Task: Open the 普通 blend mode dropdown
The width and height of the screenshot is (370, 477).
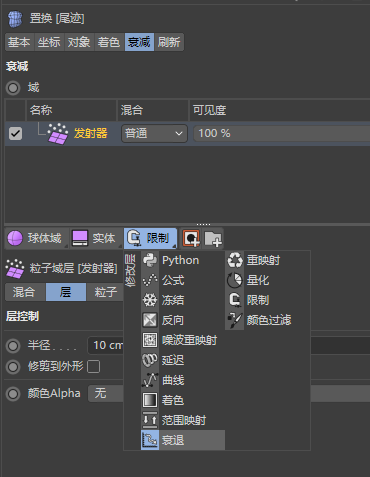Action: 154,134
